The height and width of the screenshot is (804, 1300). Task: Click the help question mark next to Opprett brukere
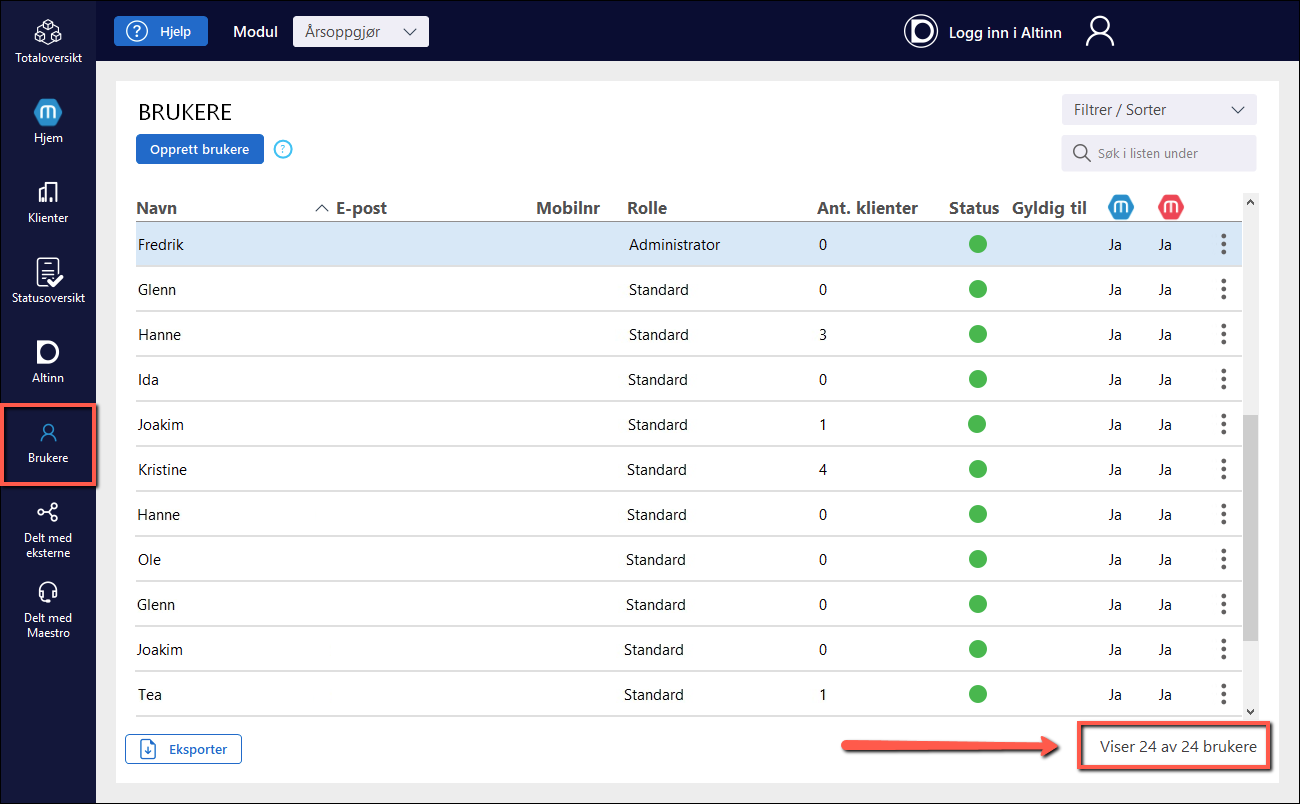point(283,149)
